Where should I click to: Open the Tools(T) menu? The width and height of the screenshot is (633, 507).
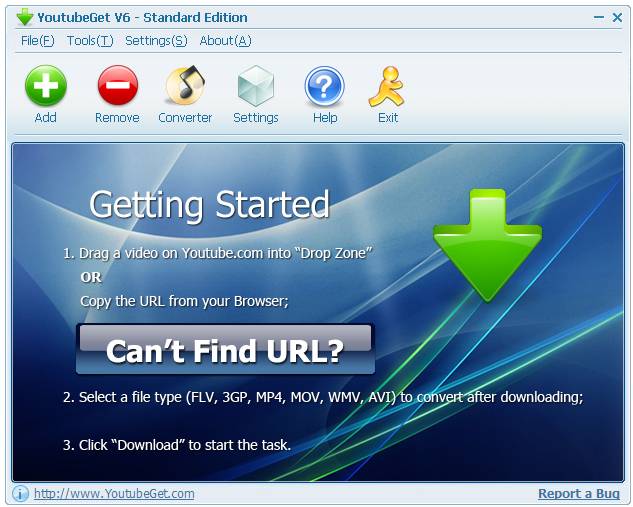point(90,41)
